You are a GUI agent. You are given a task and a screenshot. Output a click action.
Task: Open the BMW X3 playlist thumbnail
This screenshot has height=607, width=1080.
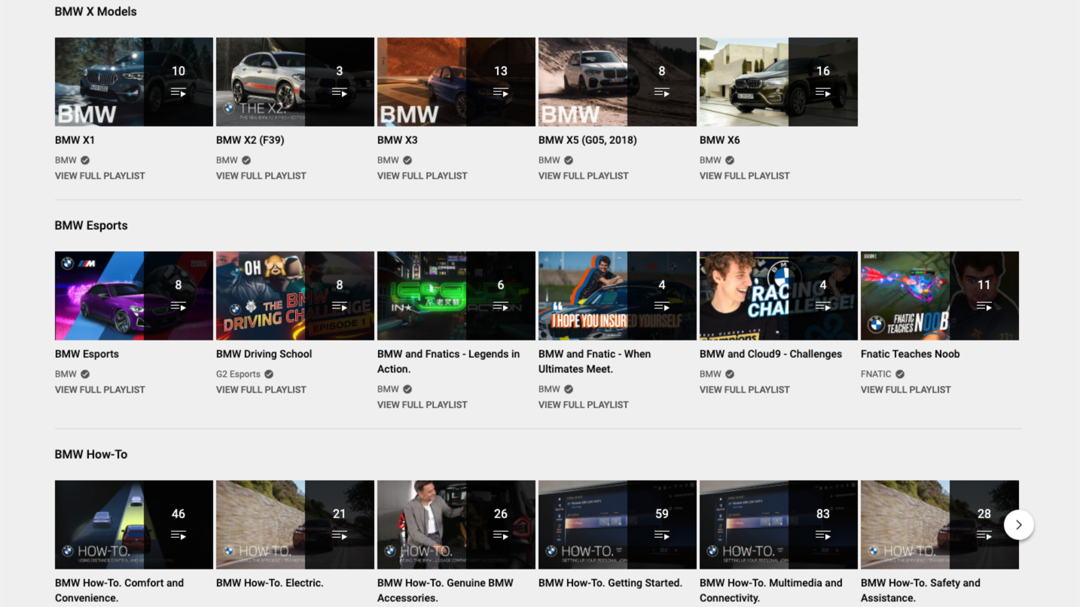457,82
